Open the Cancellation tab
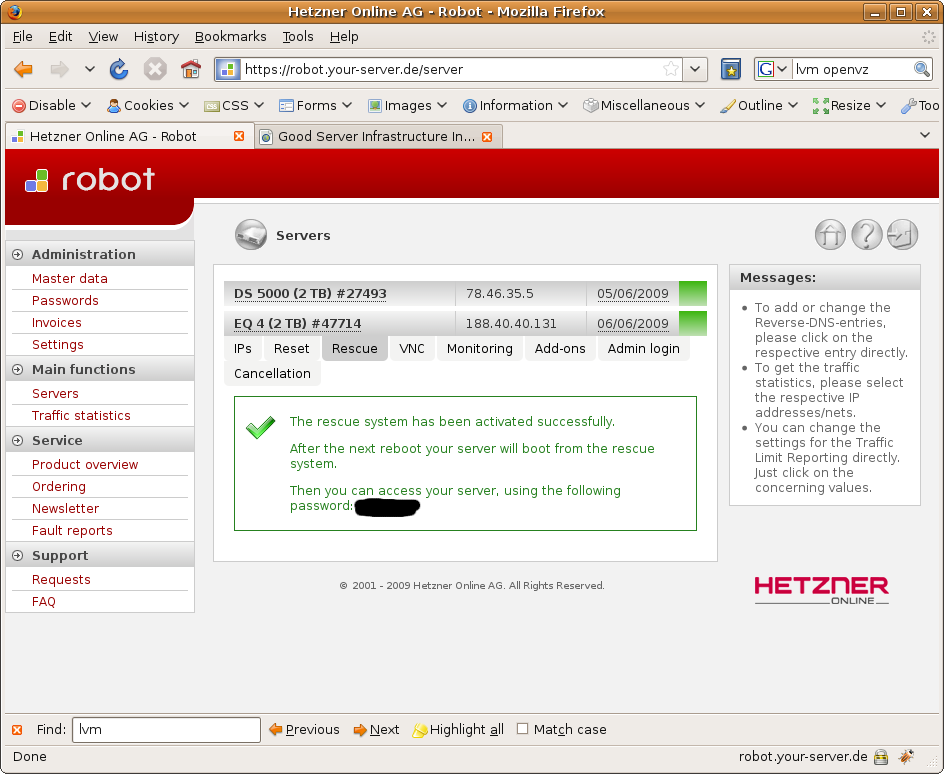 (x=272, y=374)
